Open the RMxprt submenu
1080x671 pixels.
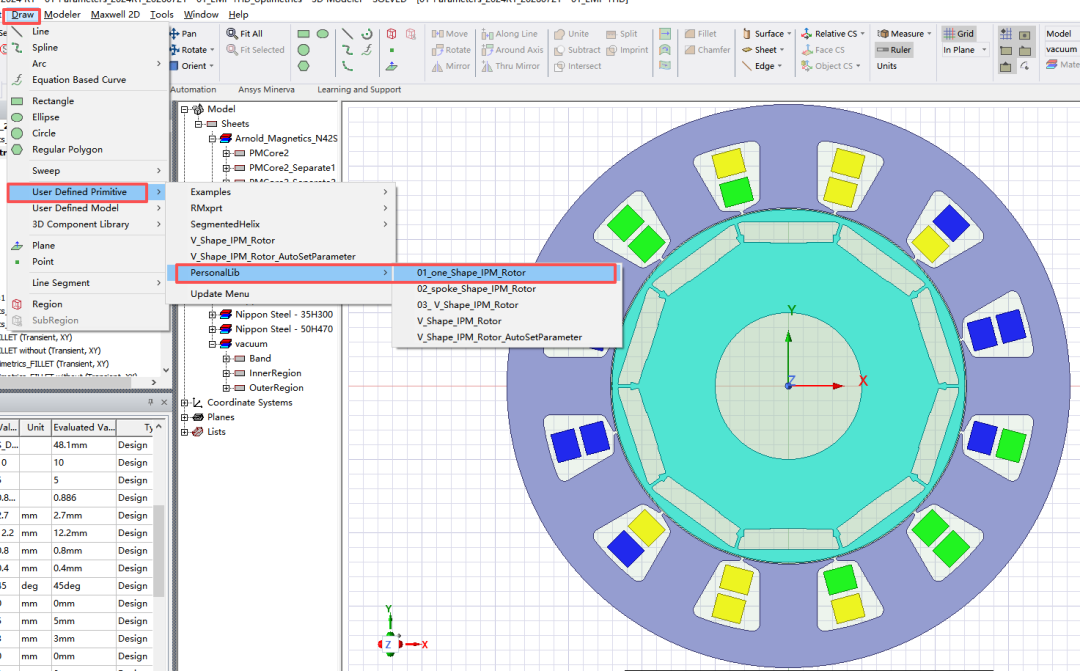(281, 208)
